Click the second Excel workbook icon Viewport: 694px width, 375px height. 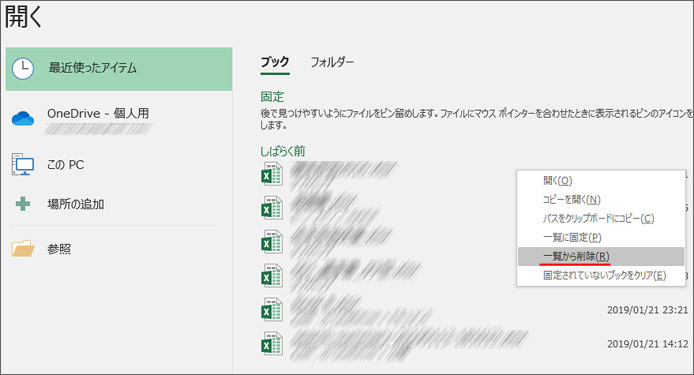[x=271, y=208]
